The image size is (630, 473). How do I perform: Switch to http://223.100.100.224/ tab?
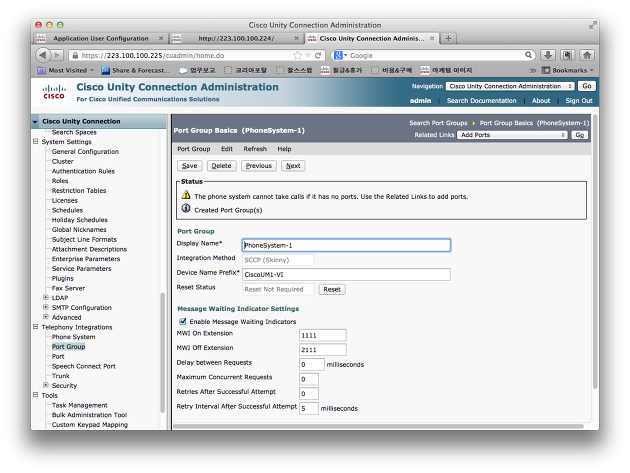click(236, 39)
